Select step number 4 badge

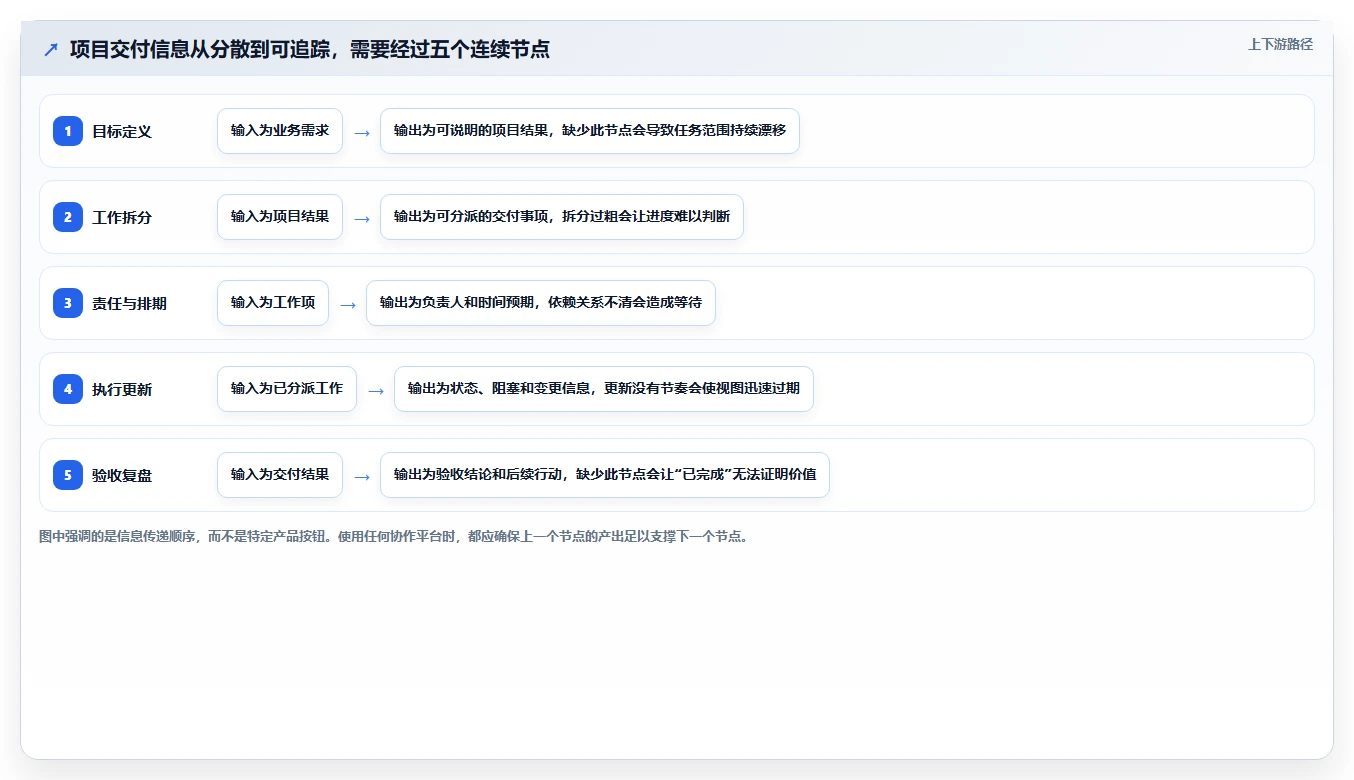click(x=68, y=389)
